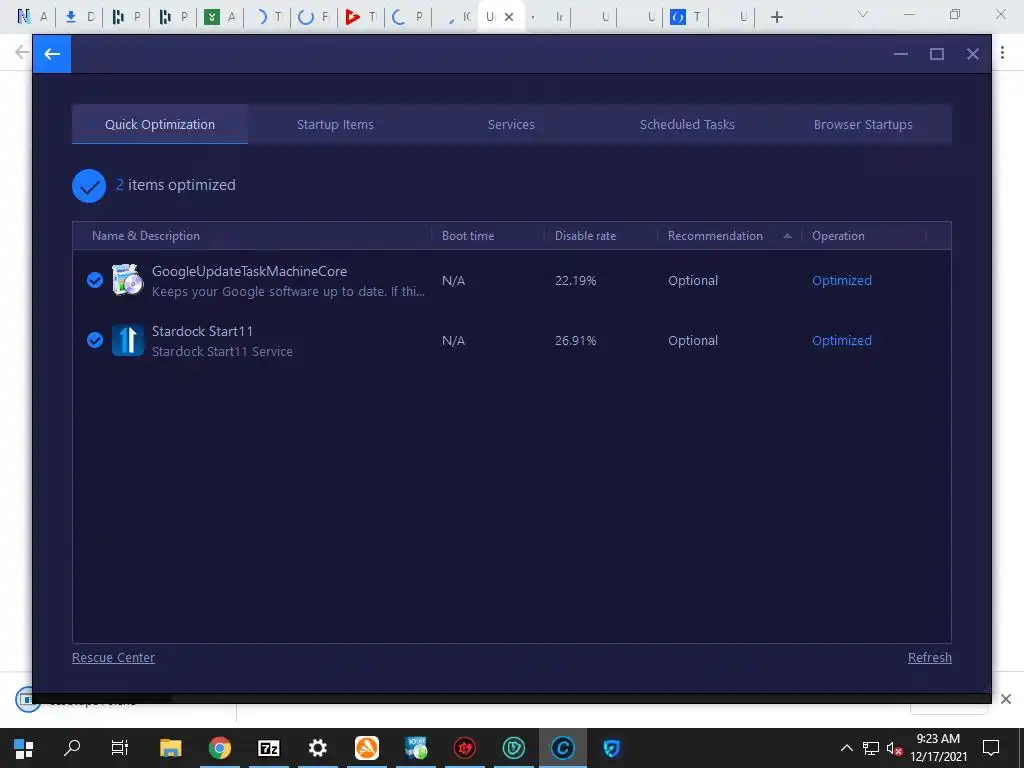
Task: Click the muted volume icon in the tray
Action: pyautogui.click(x=894, y=748)
